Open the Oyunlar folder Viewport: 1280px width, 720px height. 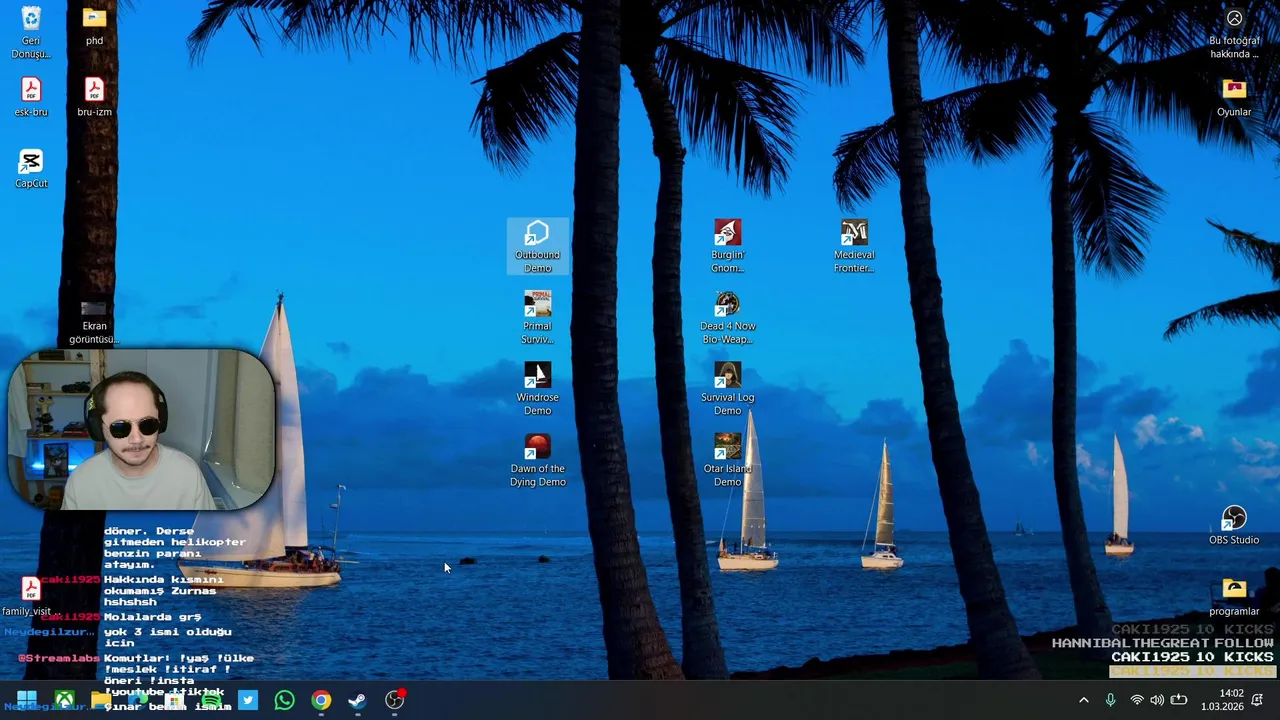[1234, 97]
